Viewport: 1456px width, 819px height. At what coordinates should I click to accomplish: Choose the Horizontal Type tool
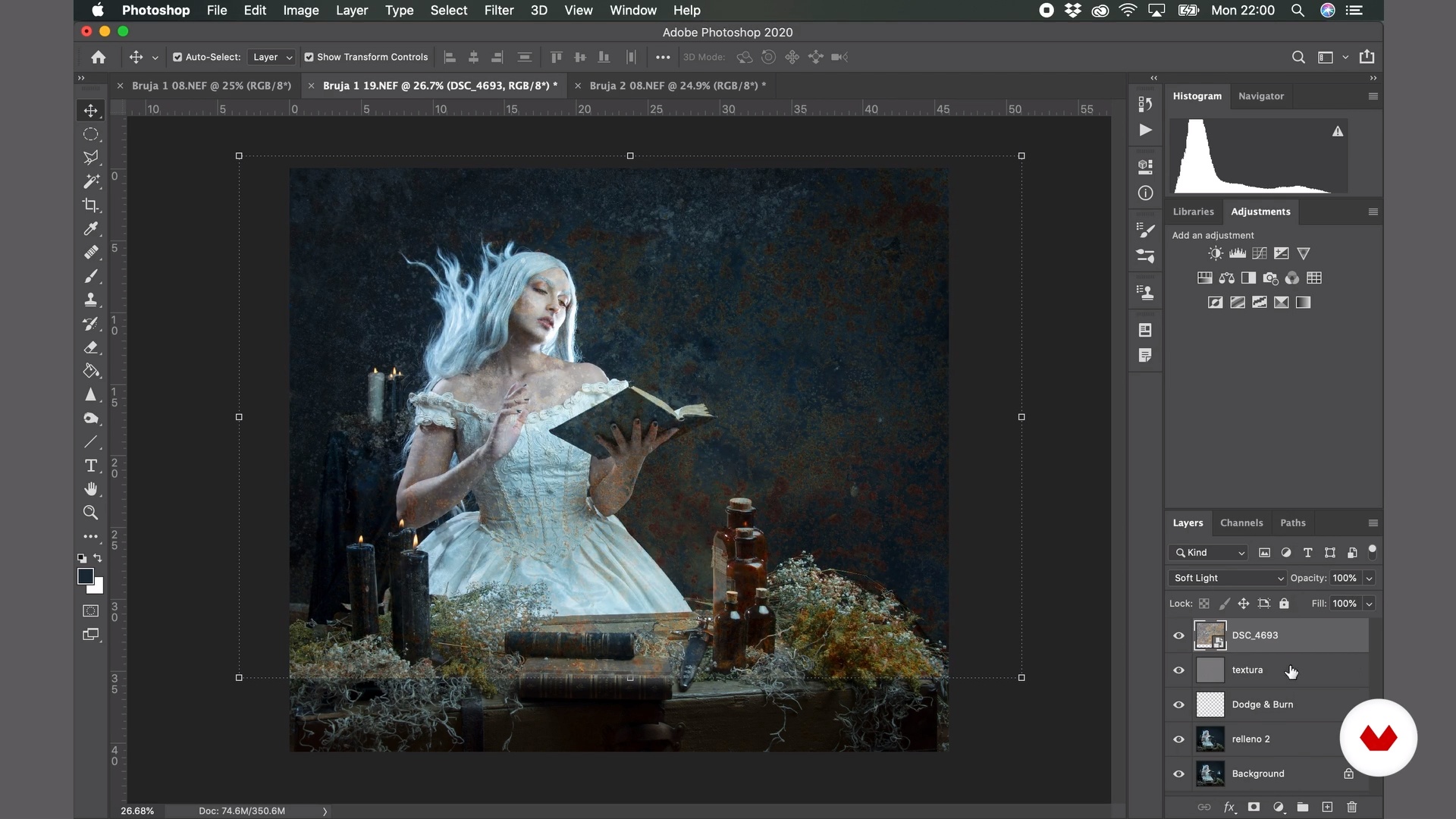pos(90,466)
